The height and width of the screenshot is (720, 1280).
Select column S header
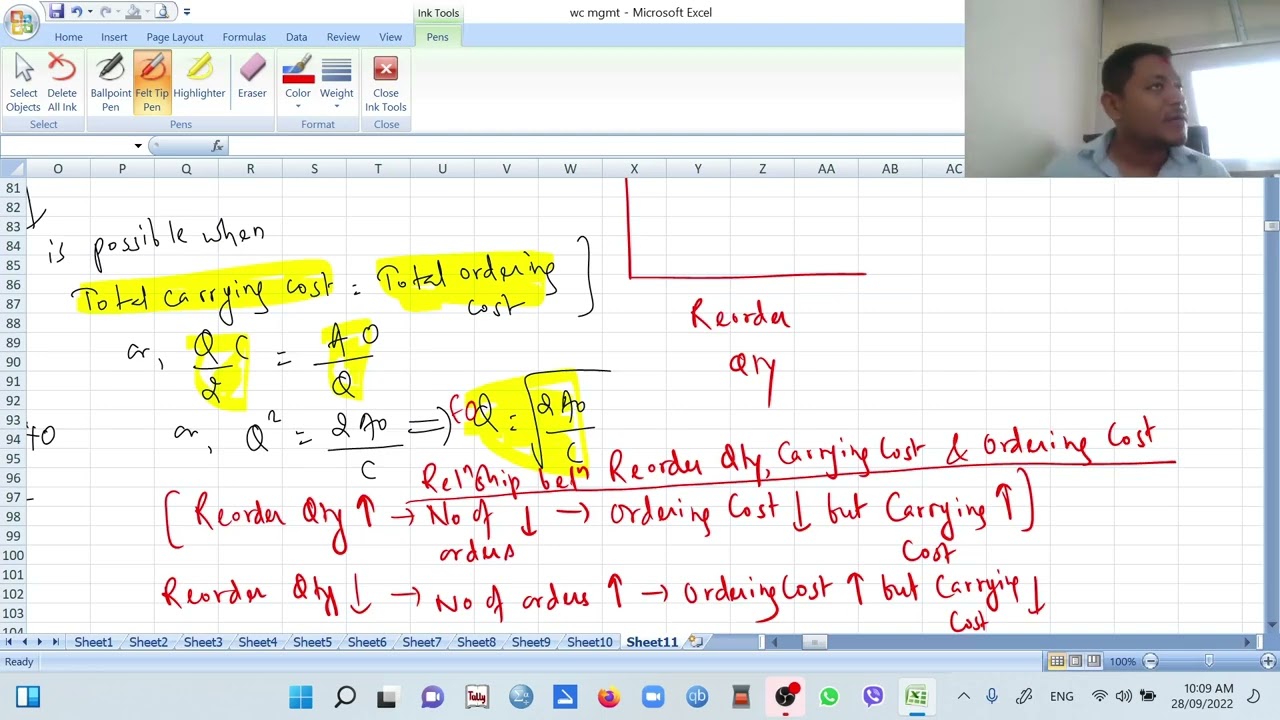point(314,169)
